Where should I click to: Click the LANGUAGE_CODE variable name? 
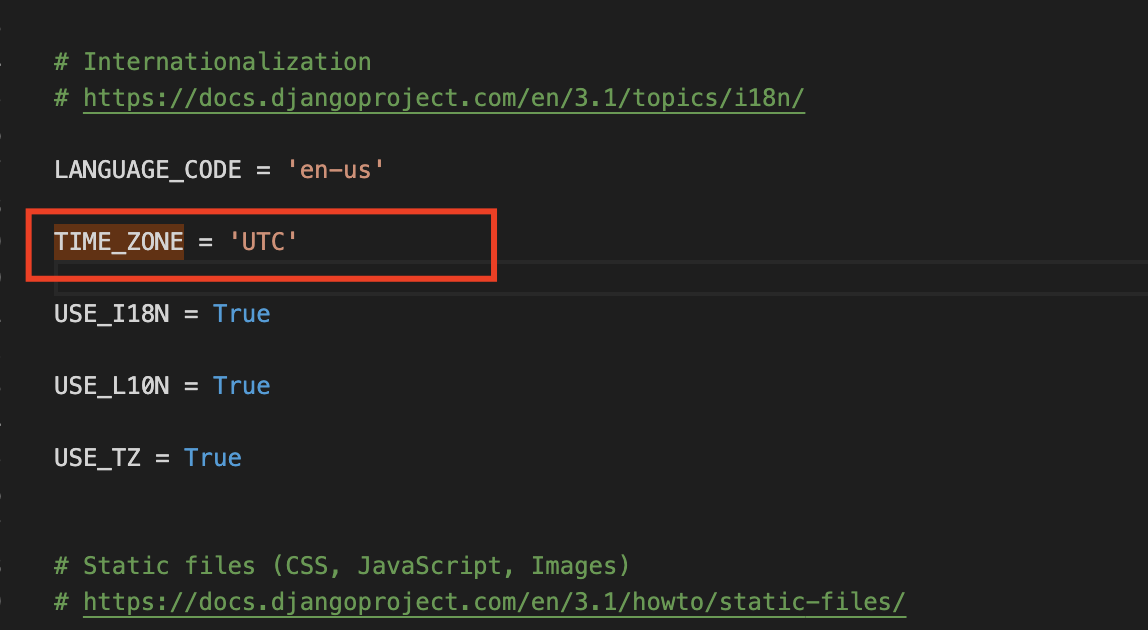tap(148, 170)
